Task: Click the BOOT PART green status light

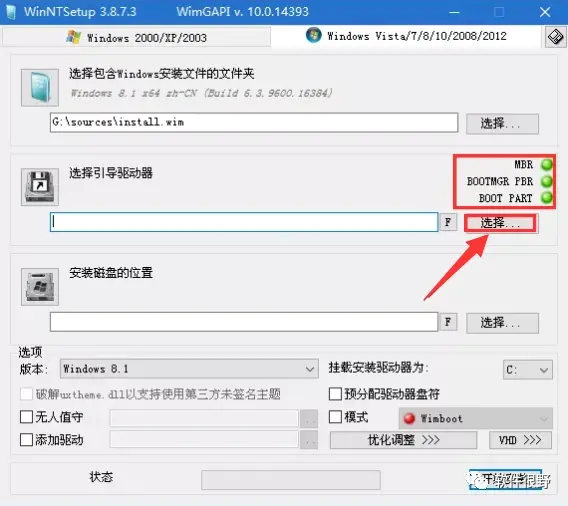Action: click(547, 197)
